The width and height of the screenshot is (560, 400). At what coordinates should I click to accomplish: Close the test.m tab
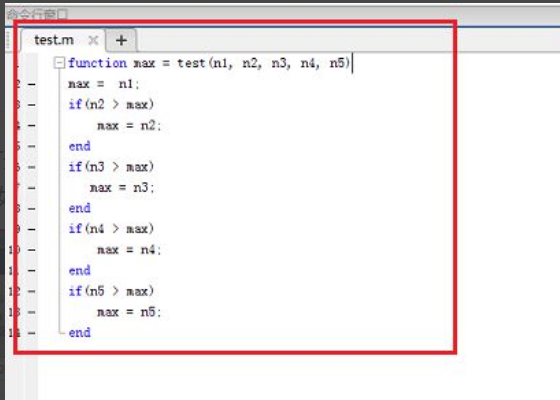pos(93,40)
